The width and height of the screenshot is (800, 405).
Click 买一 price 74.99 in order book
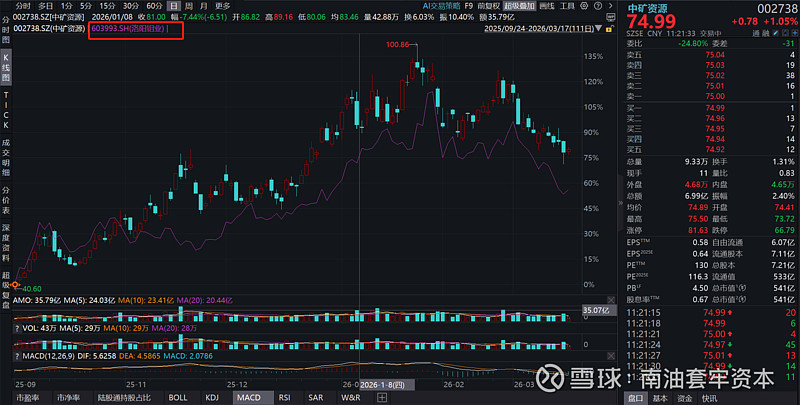coord(715,108)
